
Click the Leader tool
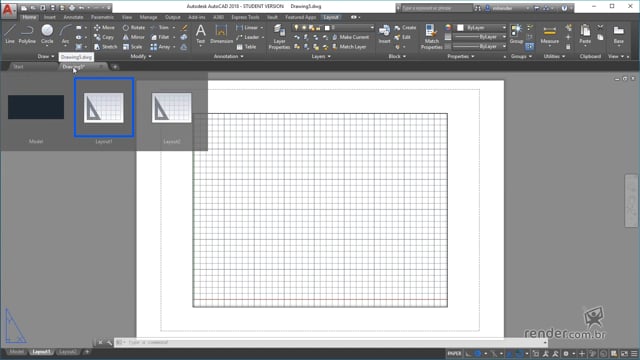coord(247,37)
